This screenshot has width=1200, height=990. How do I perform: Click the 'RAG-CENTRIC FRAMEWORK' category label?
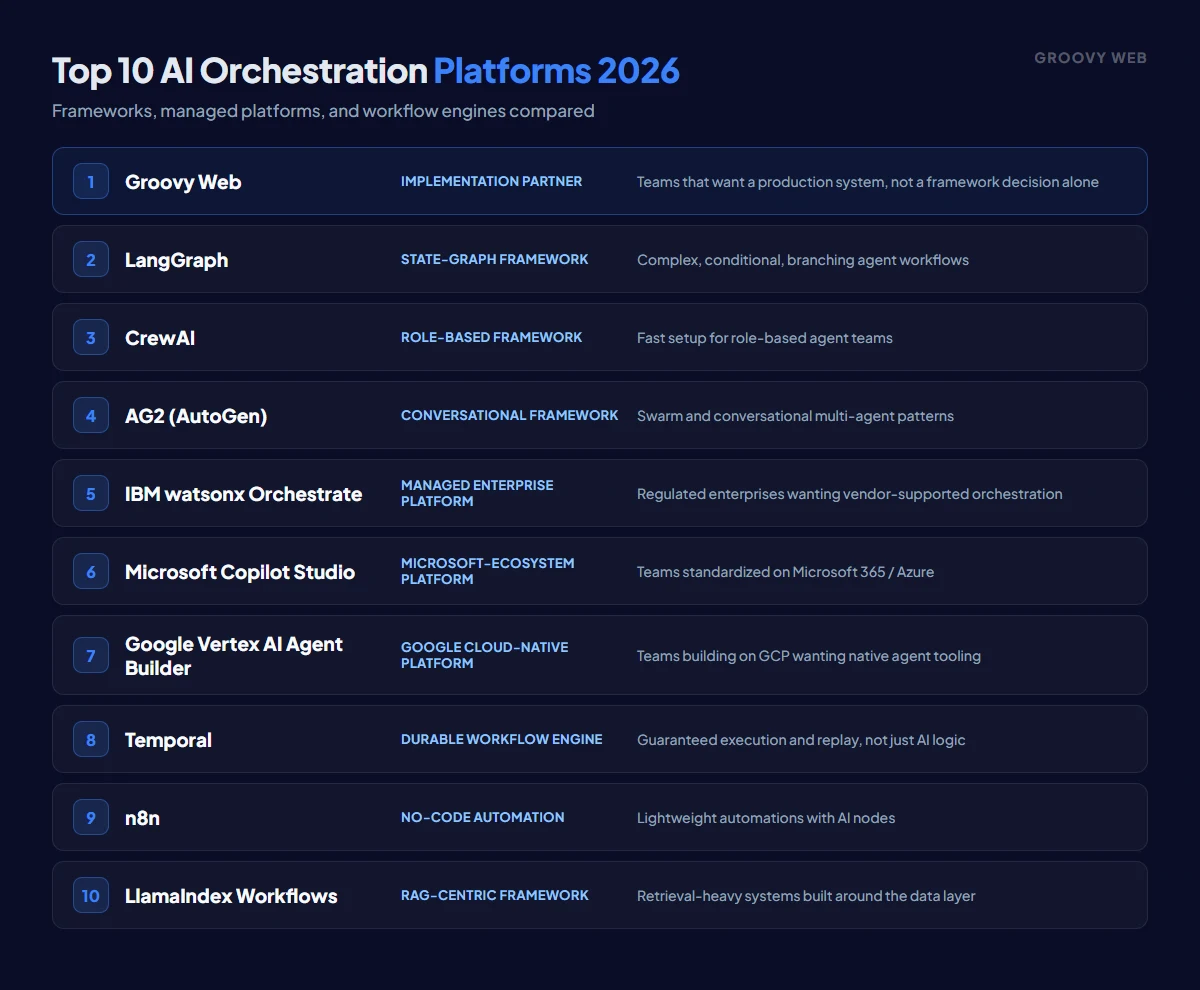495,895
